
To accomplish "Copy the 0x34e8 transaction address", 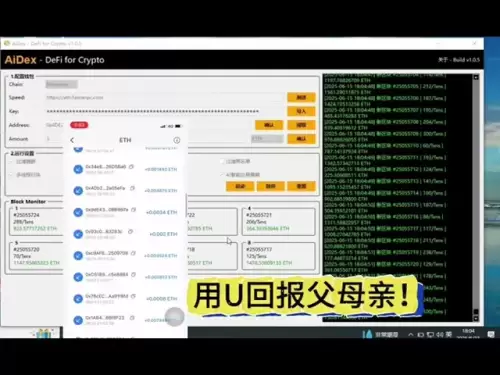I will coord(131,166).
